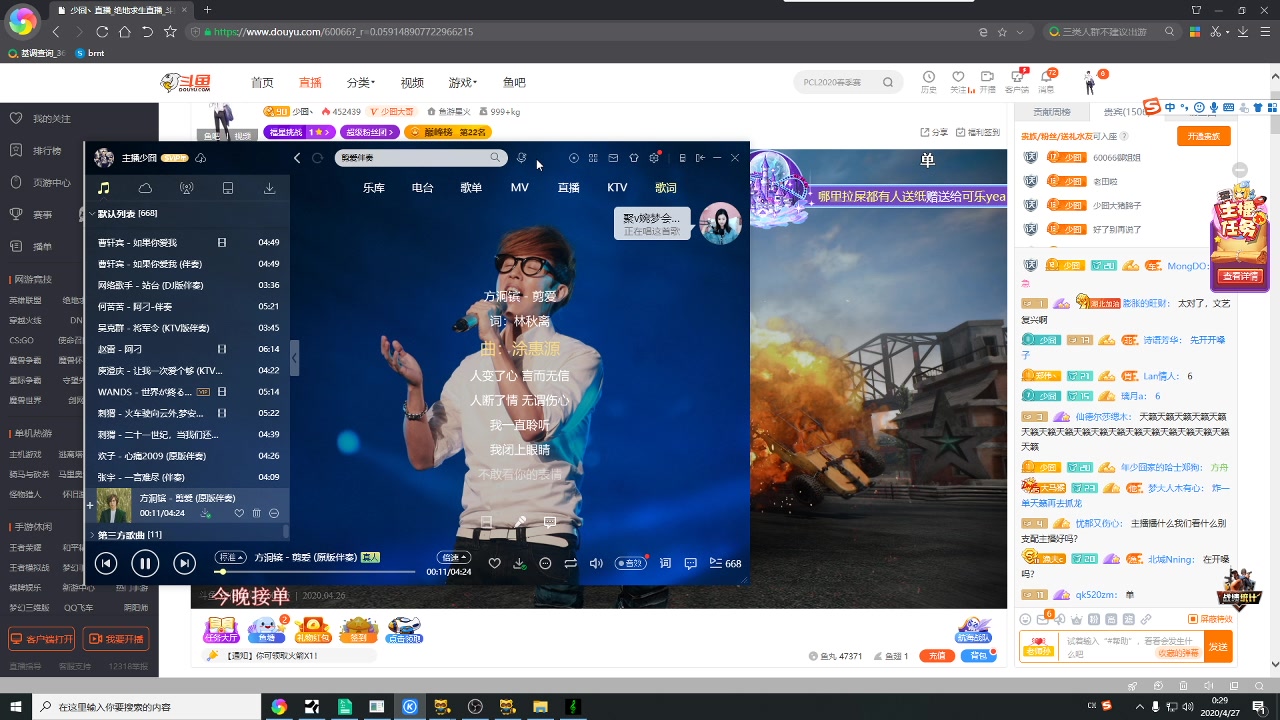This screenshot has width=1280, height=720.
Task: Open Kugou settings gear
Action: 654,158
